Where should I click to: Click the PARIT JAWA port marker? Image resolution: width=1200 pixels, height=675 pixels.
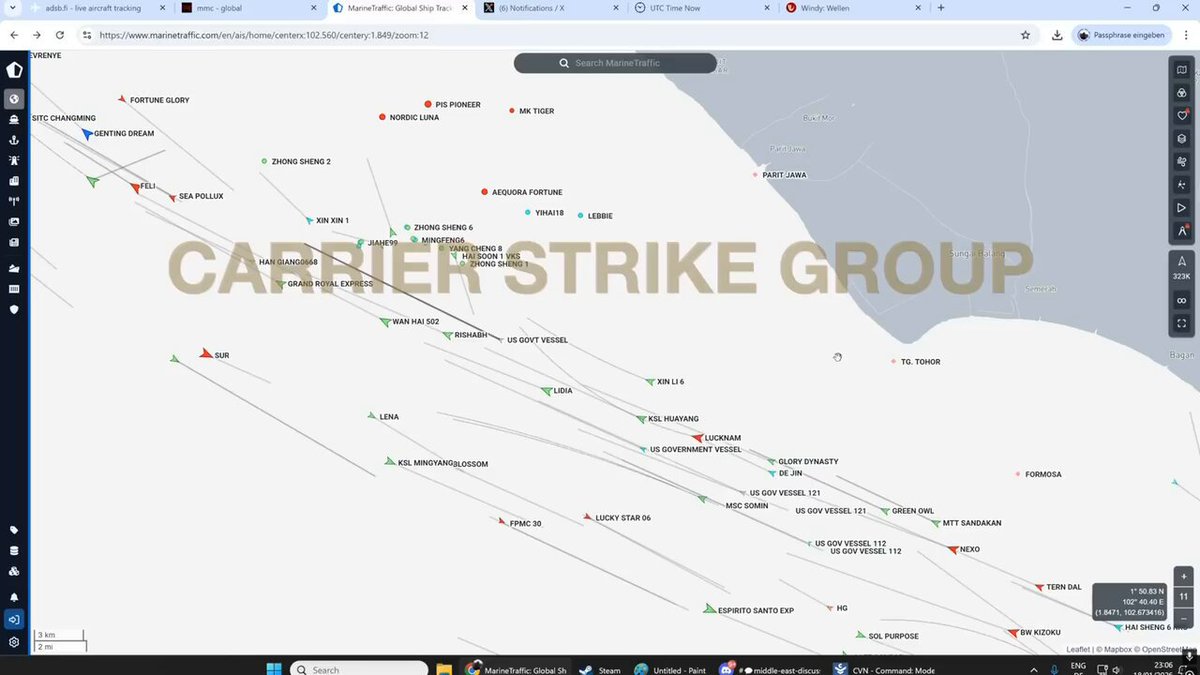(x=755, y=175)
